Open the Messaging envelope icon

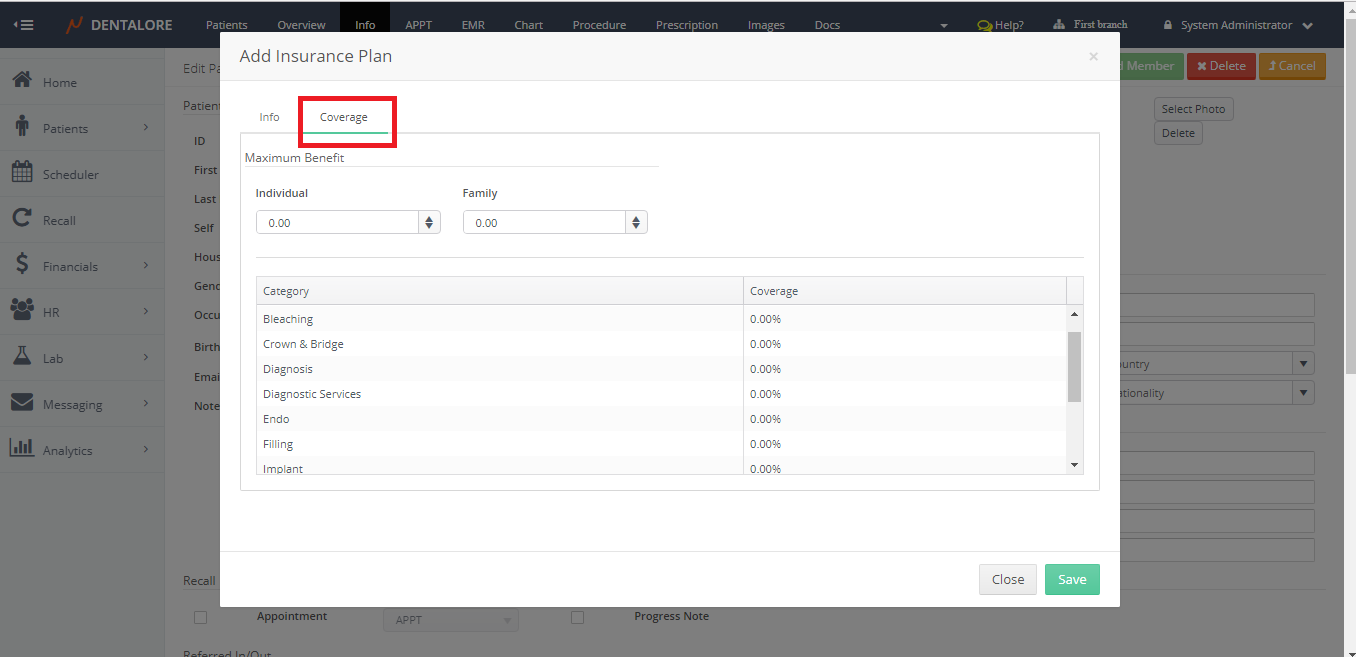tap(22, 403)
